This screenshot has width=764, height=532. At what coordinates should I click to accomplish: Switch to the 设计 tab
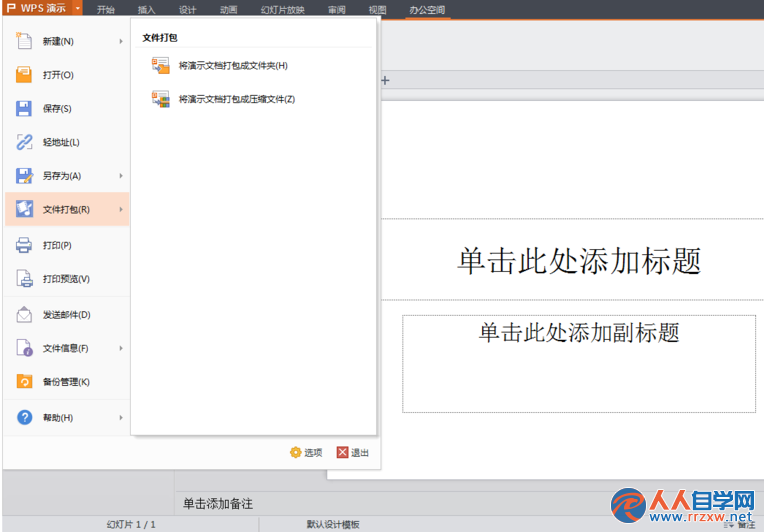click(187, 10)
